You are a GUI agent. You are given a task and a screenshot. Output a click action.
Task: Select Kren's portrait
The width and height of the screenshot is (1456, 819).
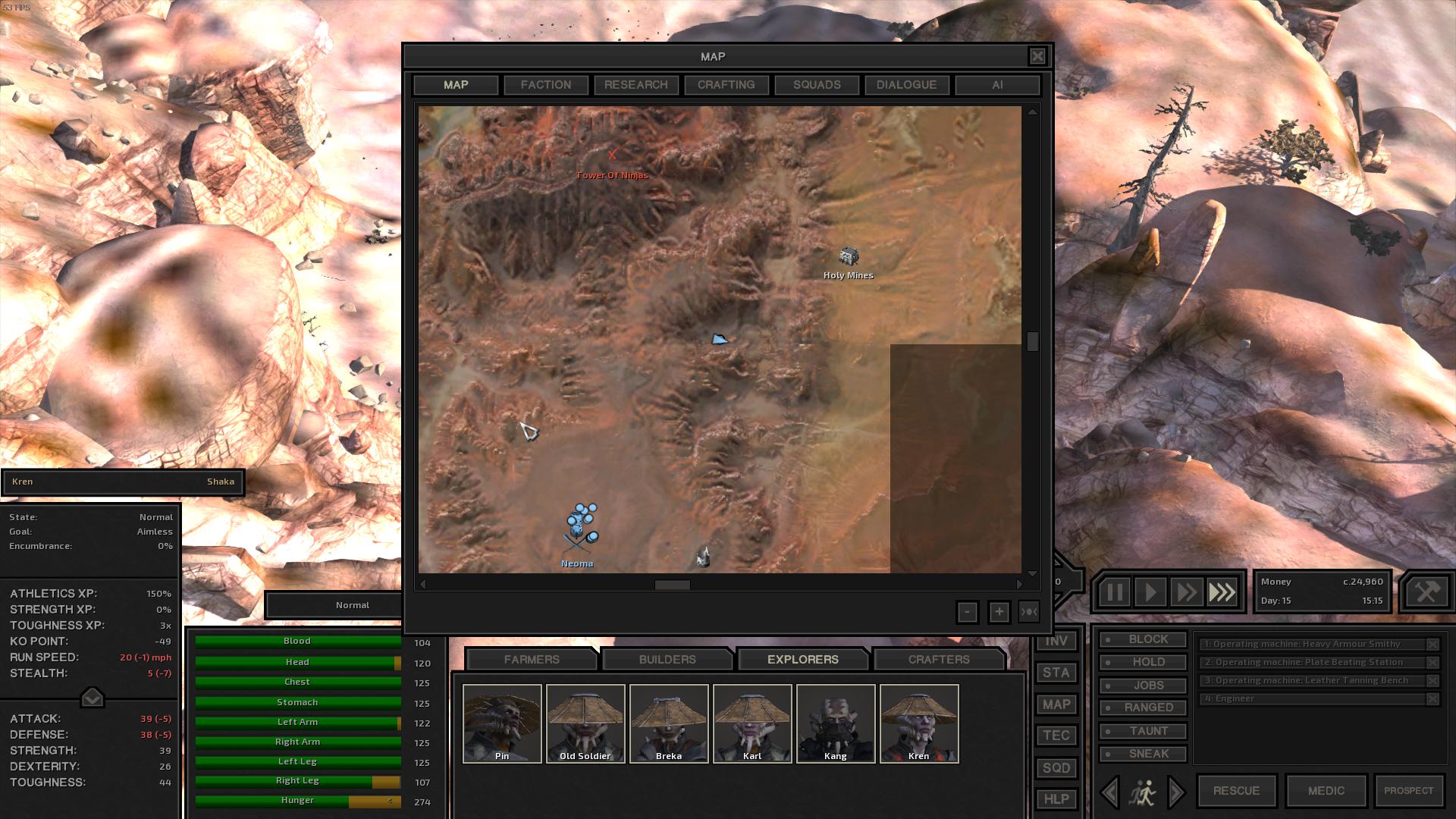click(x=919, y=723)
